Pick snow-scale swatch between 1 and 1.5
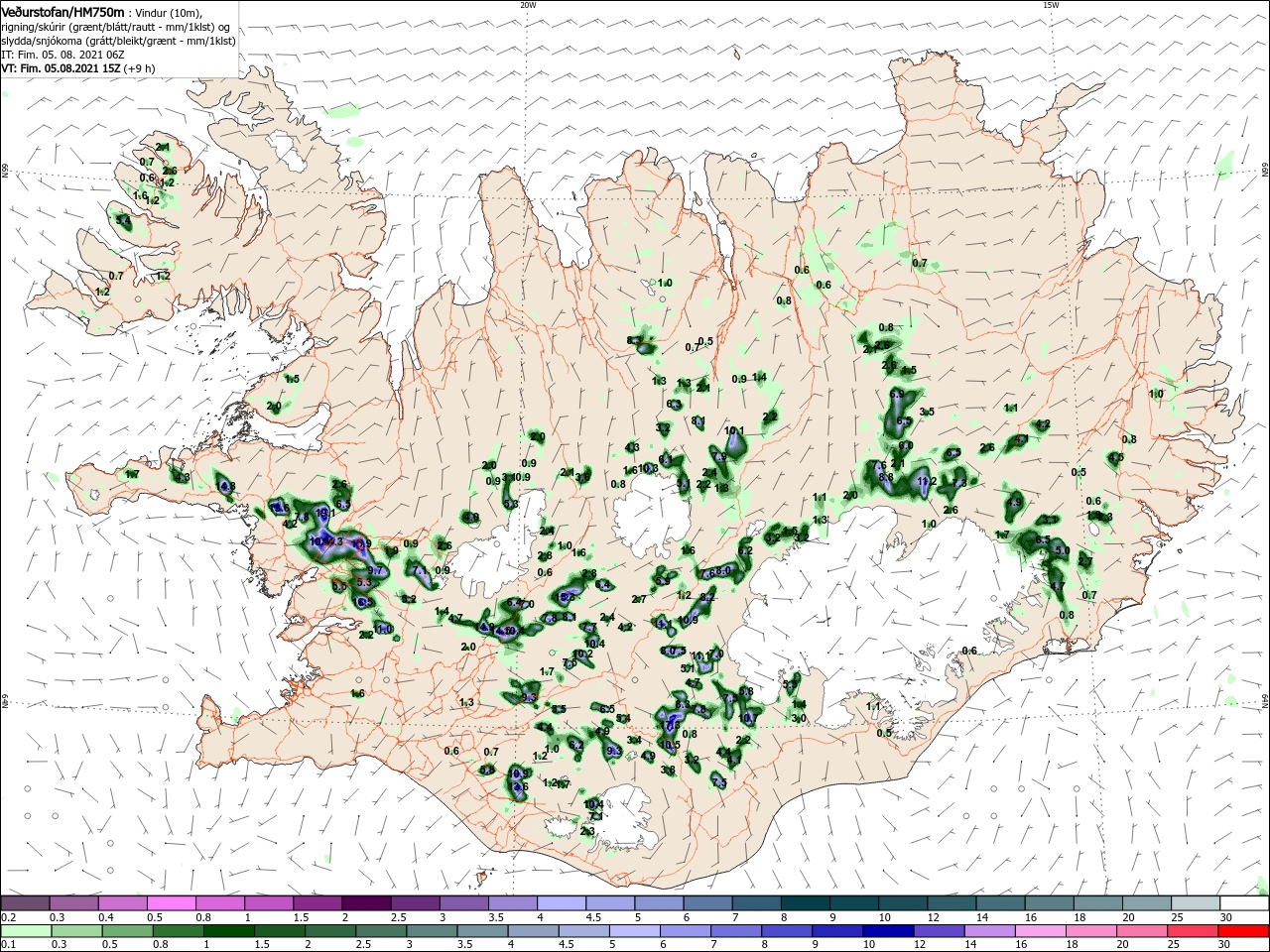 [269, 903]
